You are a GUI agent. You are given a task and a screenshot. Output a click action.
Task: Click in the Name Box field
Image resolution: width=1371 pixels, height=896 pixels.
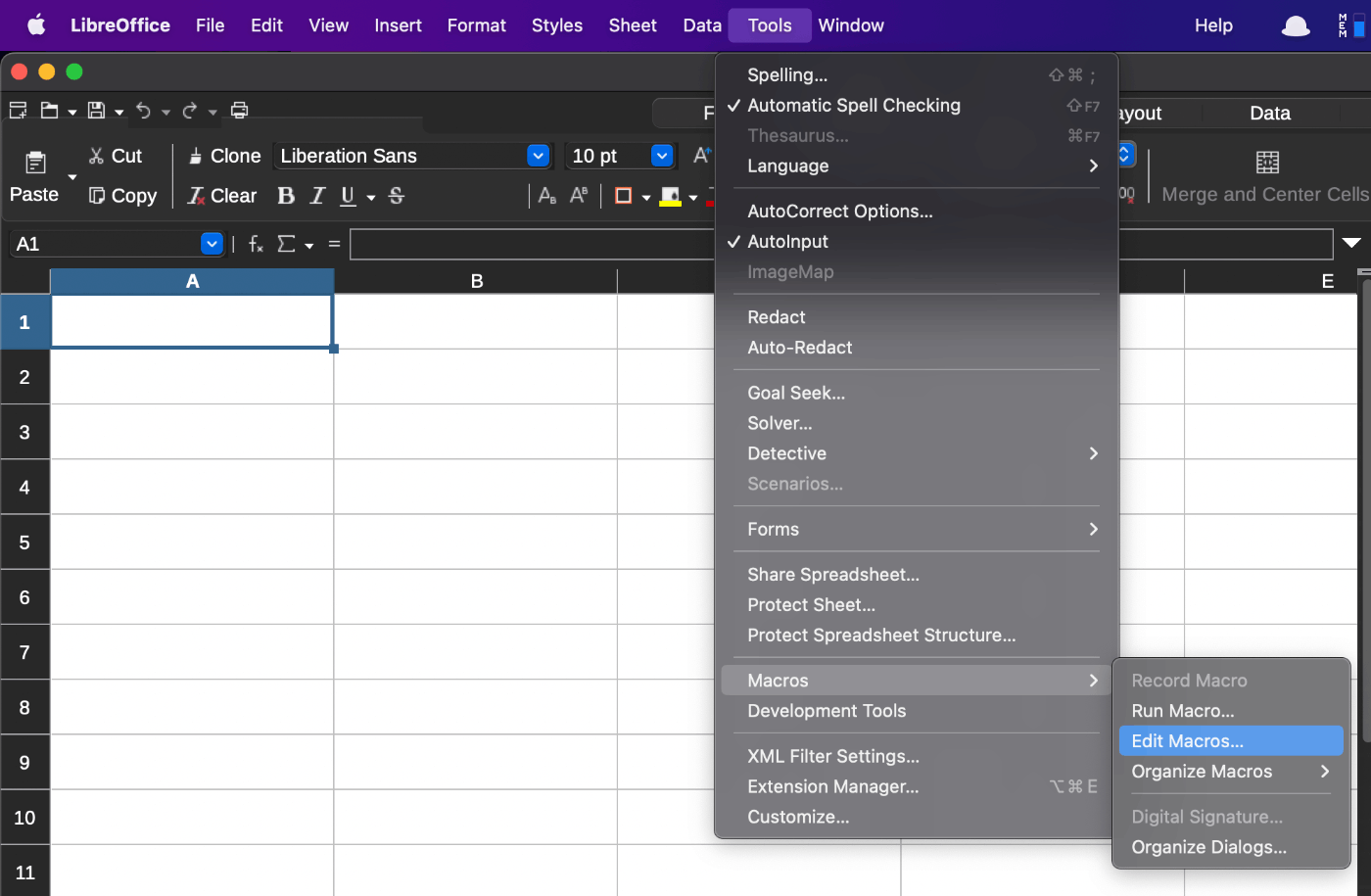(106, 244)
